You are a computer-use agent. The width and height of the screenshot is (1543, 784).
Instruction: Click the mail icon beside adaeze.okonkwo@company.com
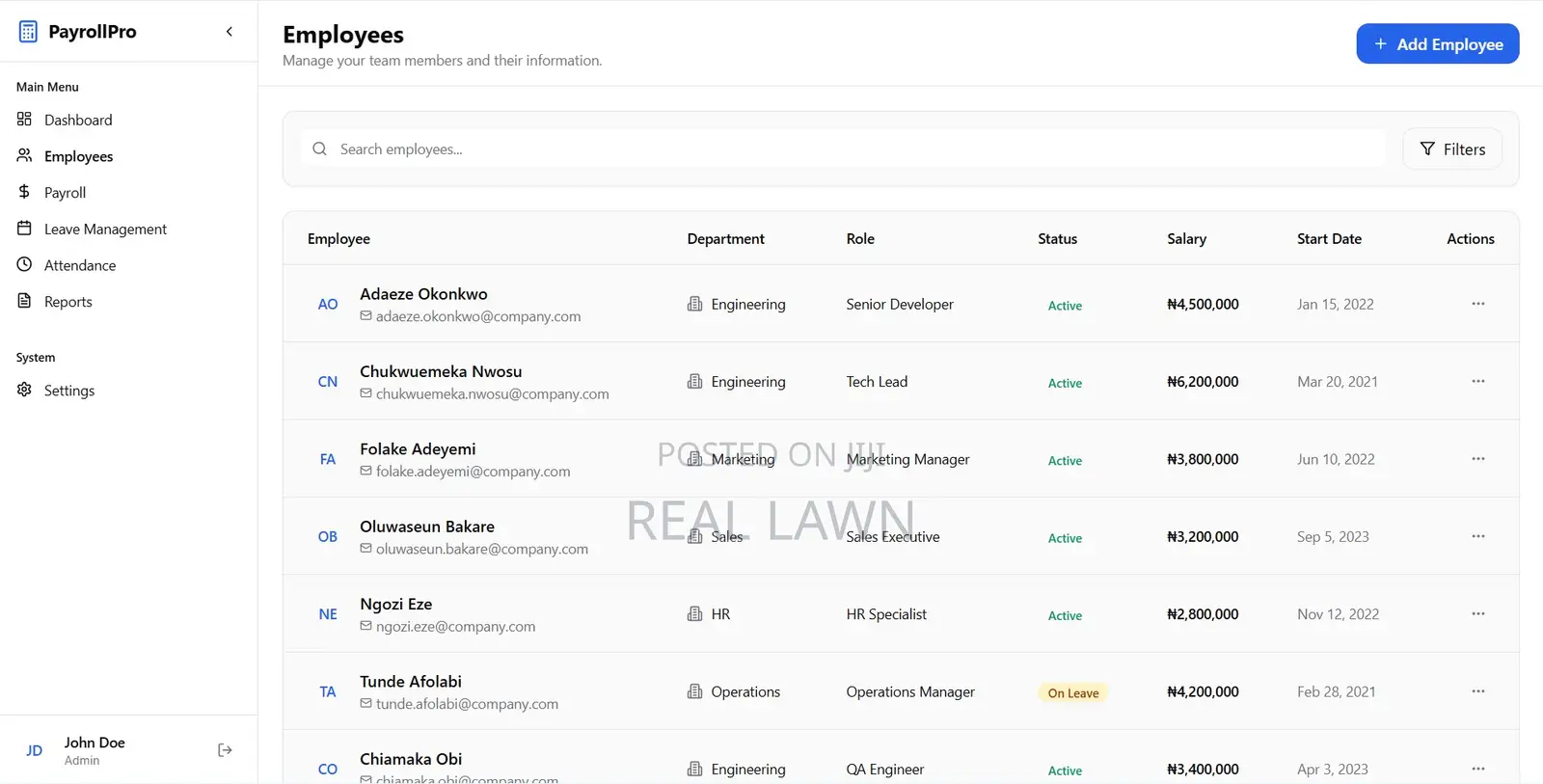coord(366,316)
